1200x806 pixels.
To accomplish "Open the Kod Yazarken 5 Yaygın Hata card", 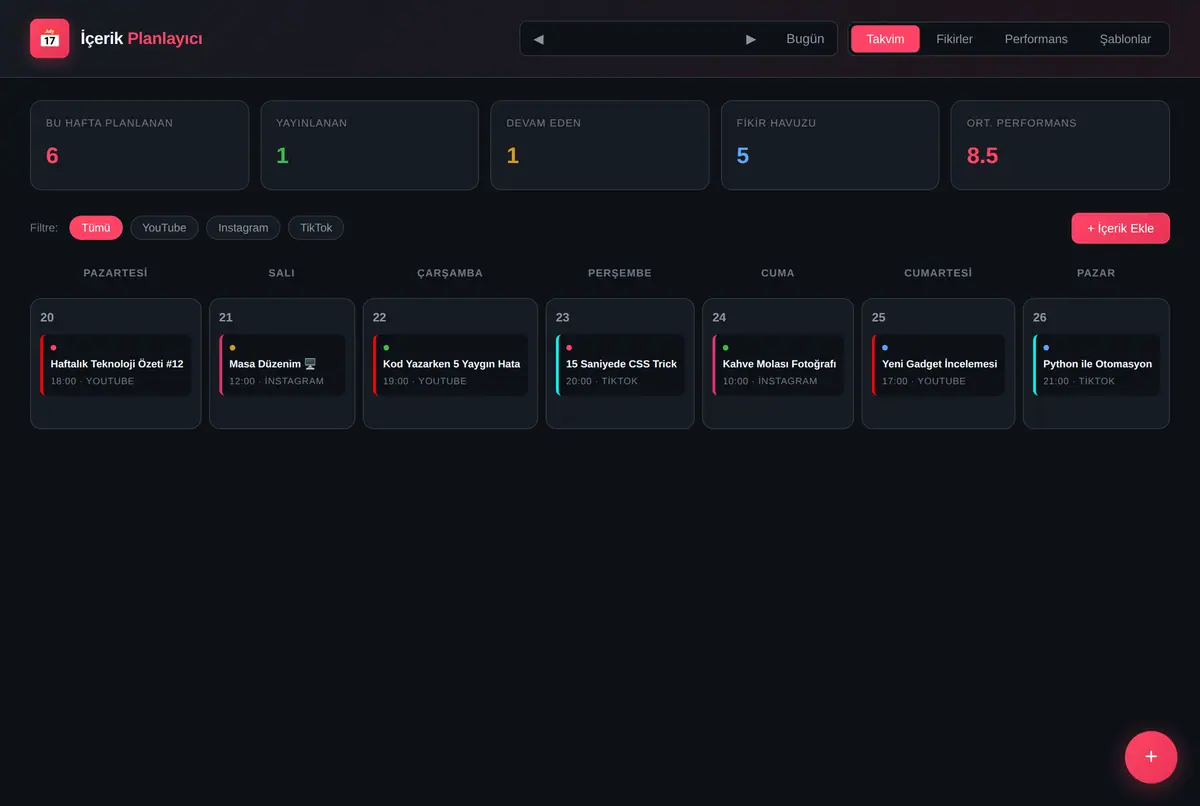I will [x=450, y=365].
